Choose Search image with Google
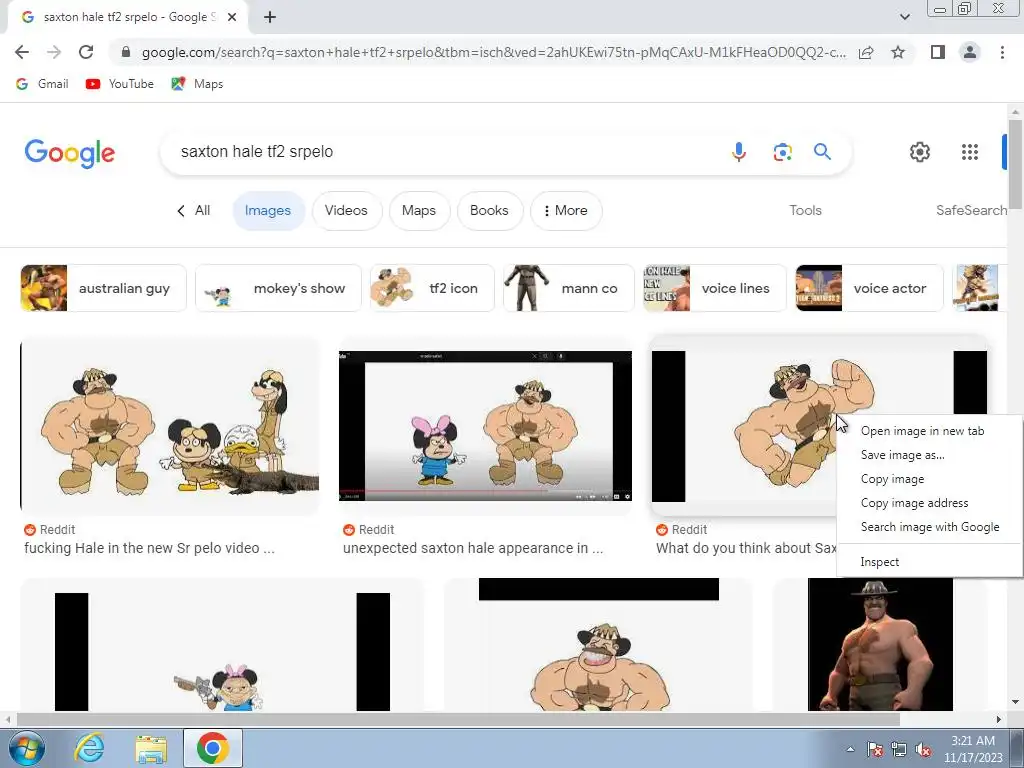Screen dimensions: 1024x768 click(930, 527)
